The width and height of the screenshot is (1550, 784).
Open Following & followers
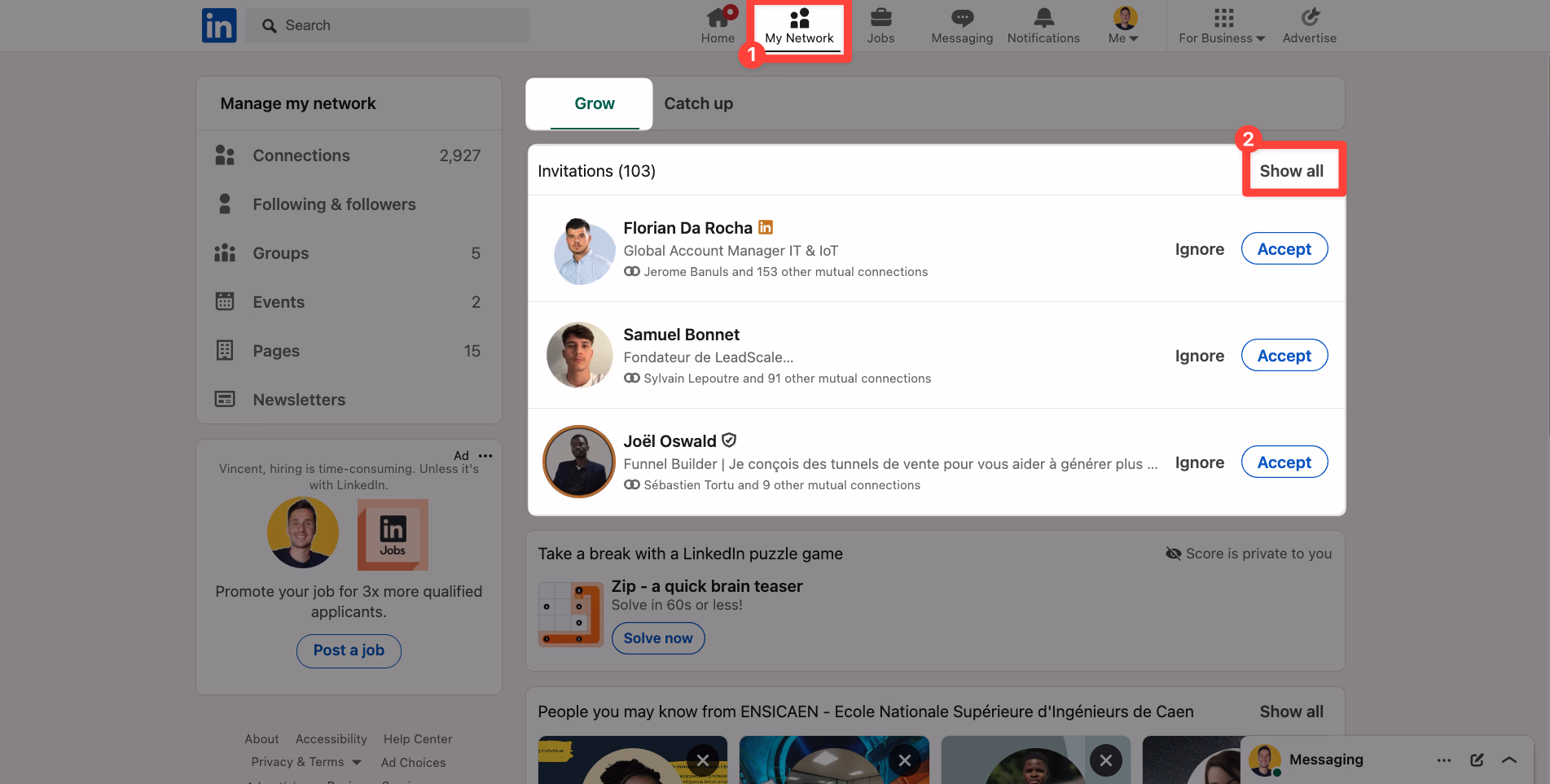[349, 204]
